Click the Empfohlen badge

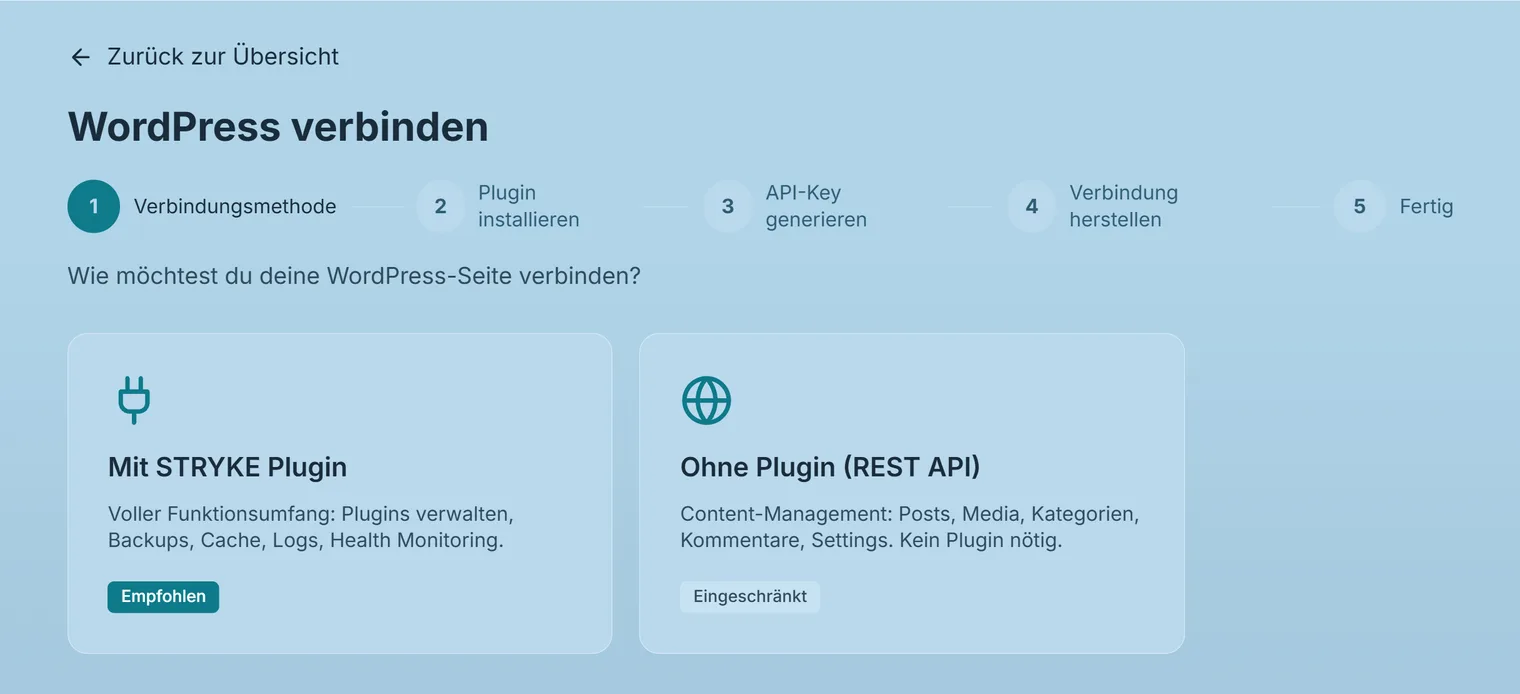(163, 597)
